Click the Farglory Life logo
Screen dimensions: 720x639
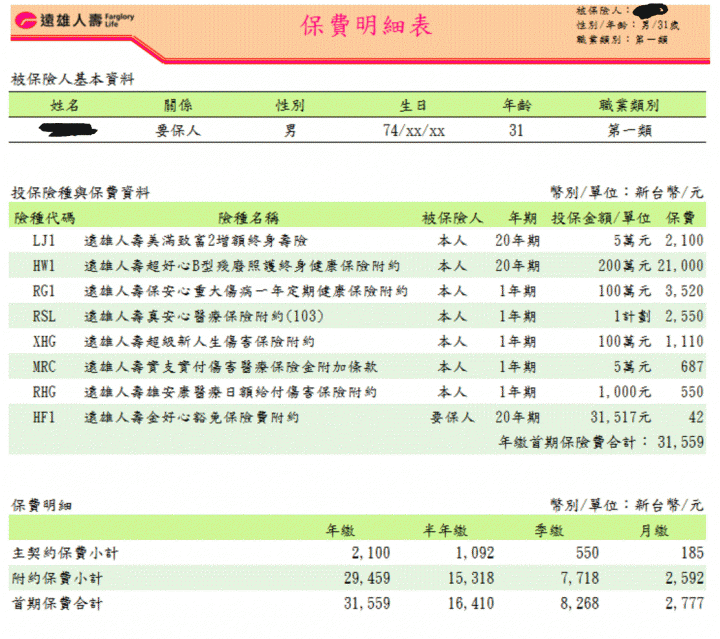(x=74, y=20)
